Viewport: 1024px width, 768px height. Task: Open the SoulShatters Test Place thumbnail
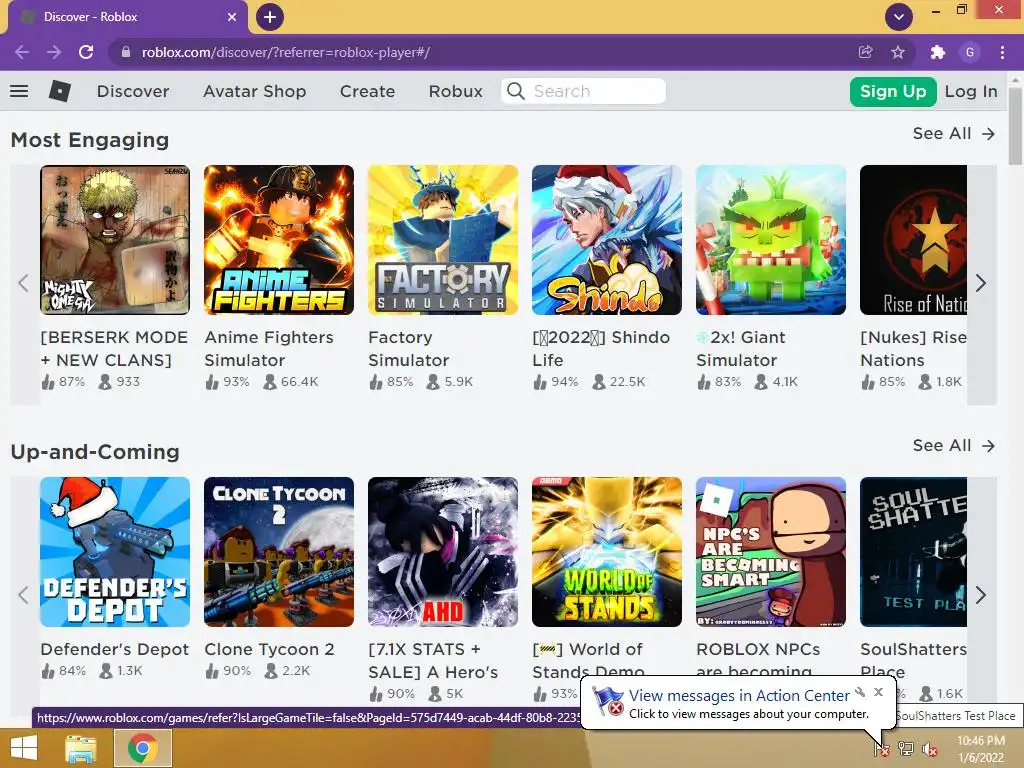[914, 552]
